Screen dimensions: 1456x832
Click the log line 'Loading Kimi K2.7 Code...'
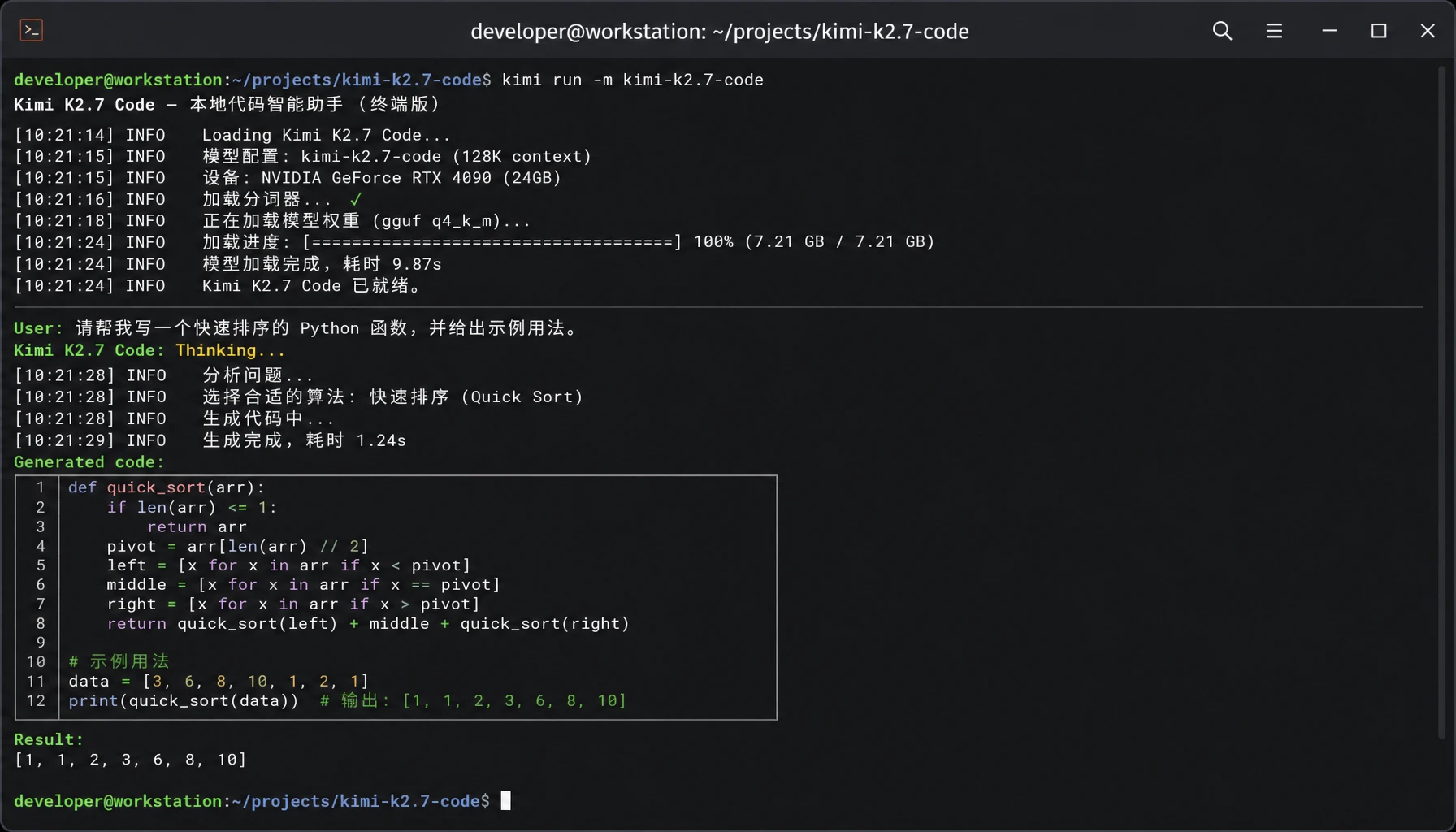(326, 135)
